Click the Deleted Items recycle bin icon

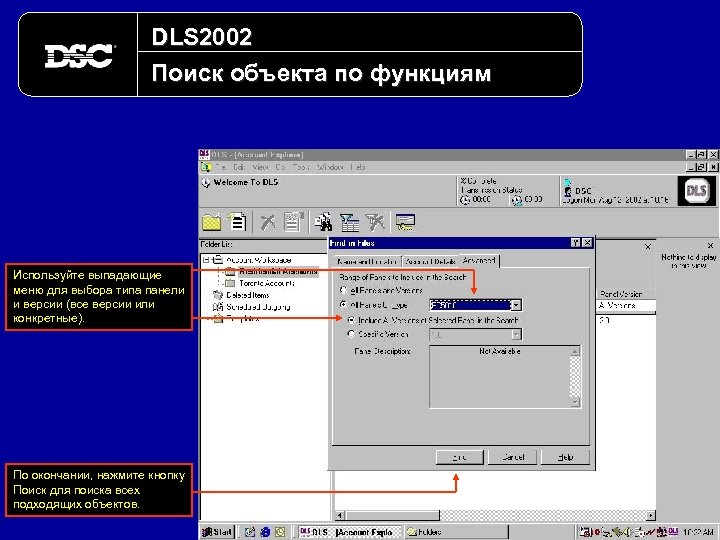[x=218, y=295]
